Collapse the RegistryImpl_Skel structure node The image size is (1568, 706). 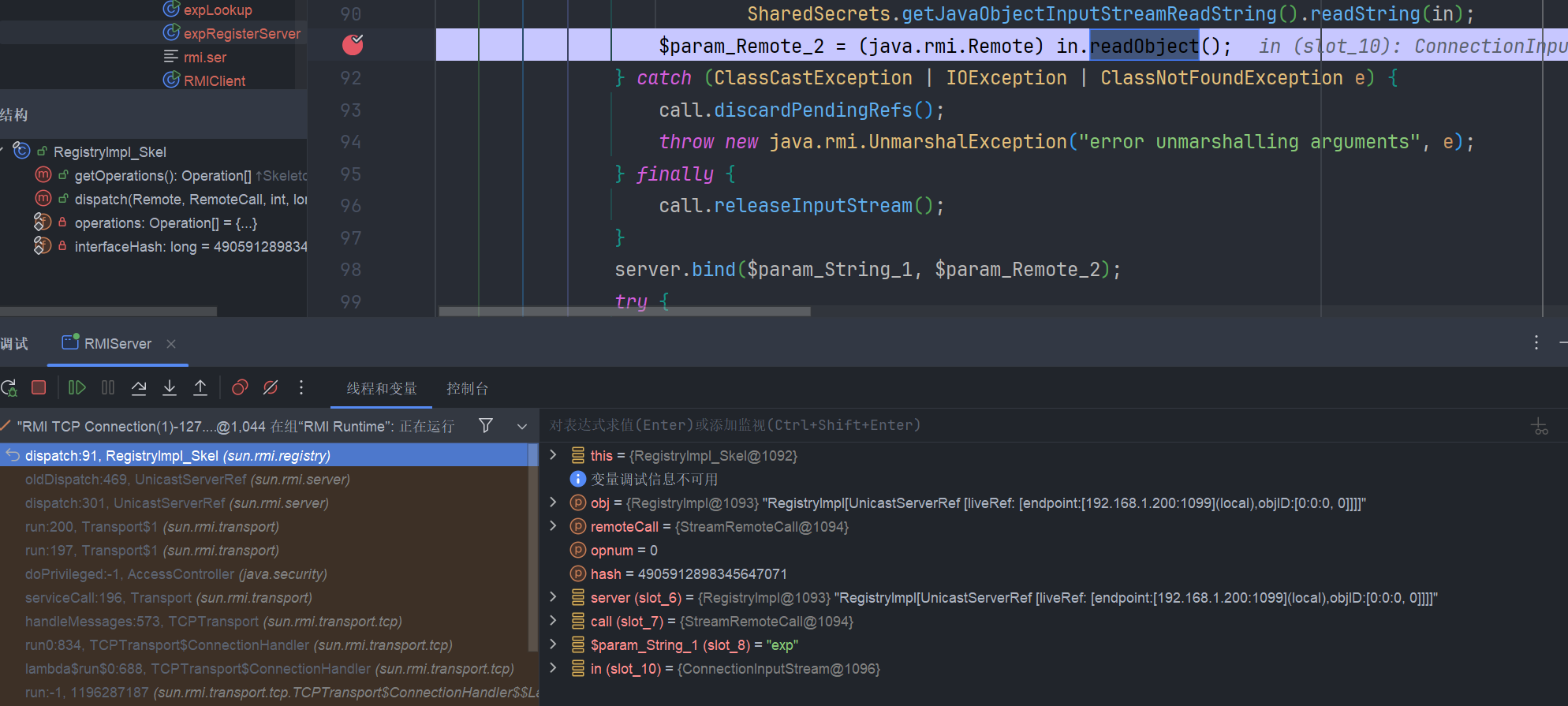click(3, 151)
